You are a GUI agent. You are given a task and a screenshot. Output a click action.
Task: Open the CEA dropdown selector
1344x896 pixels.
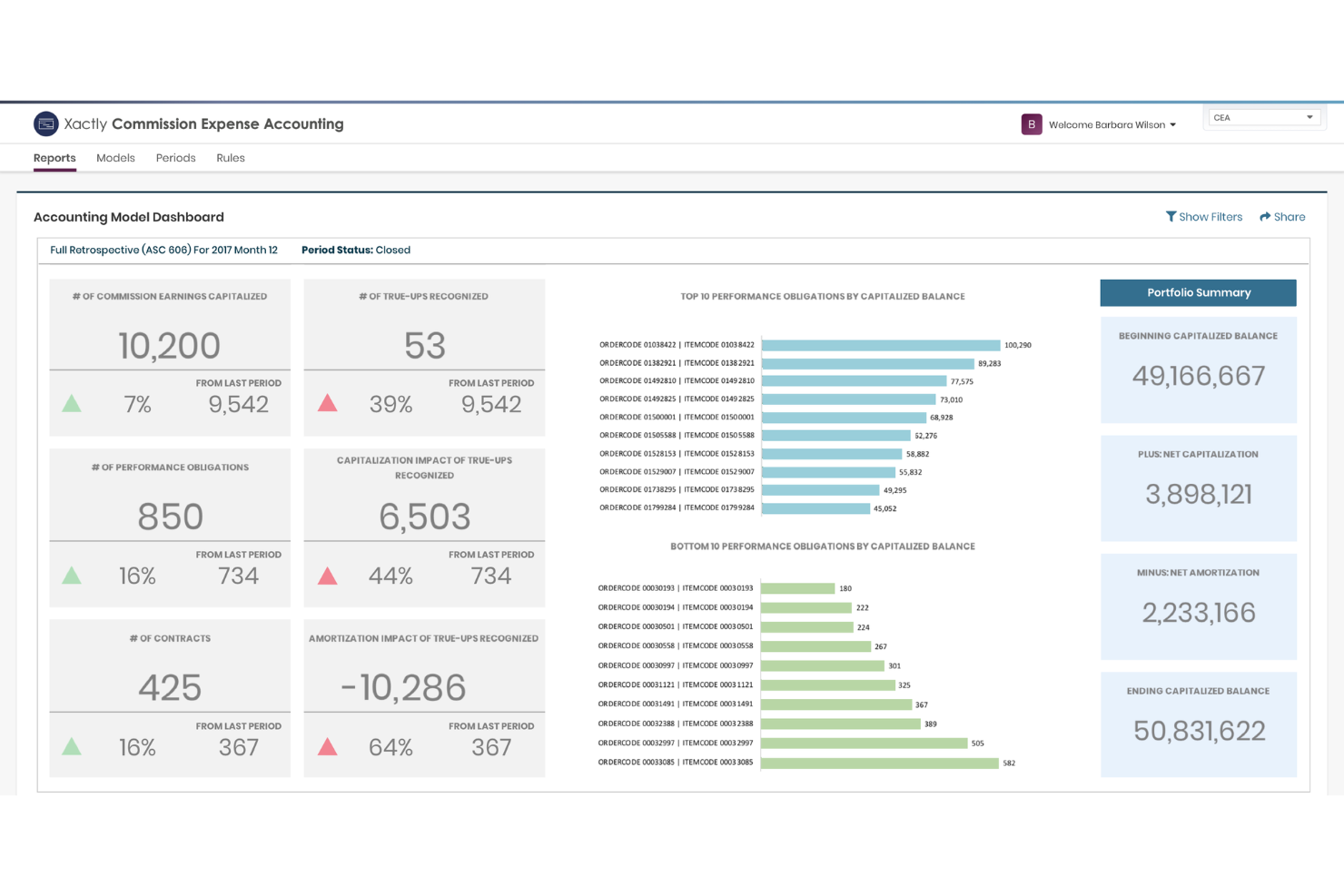[1263, 118]
